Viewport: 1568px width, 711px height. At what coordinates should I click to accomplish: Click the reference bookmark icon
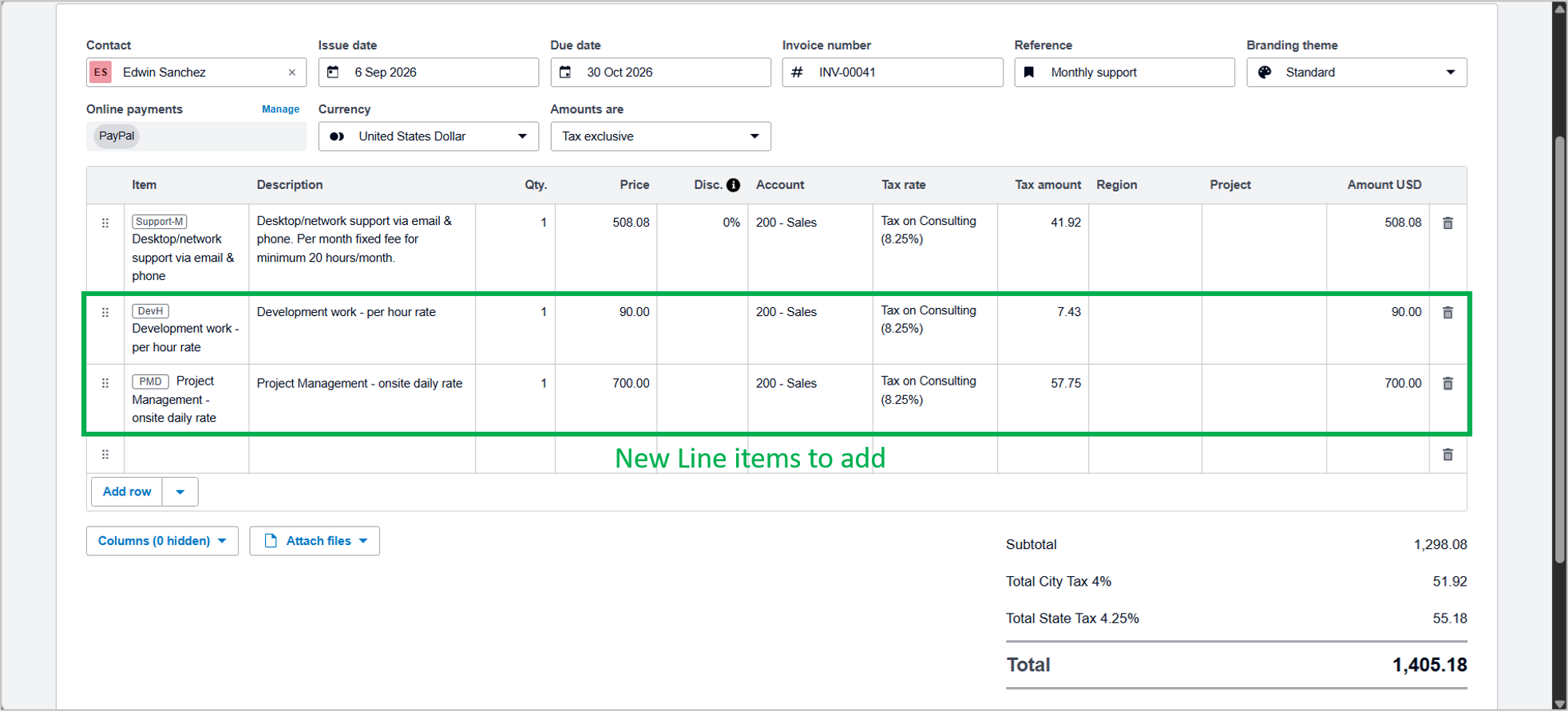click(1029, 73)
